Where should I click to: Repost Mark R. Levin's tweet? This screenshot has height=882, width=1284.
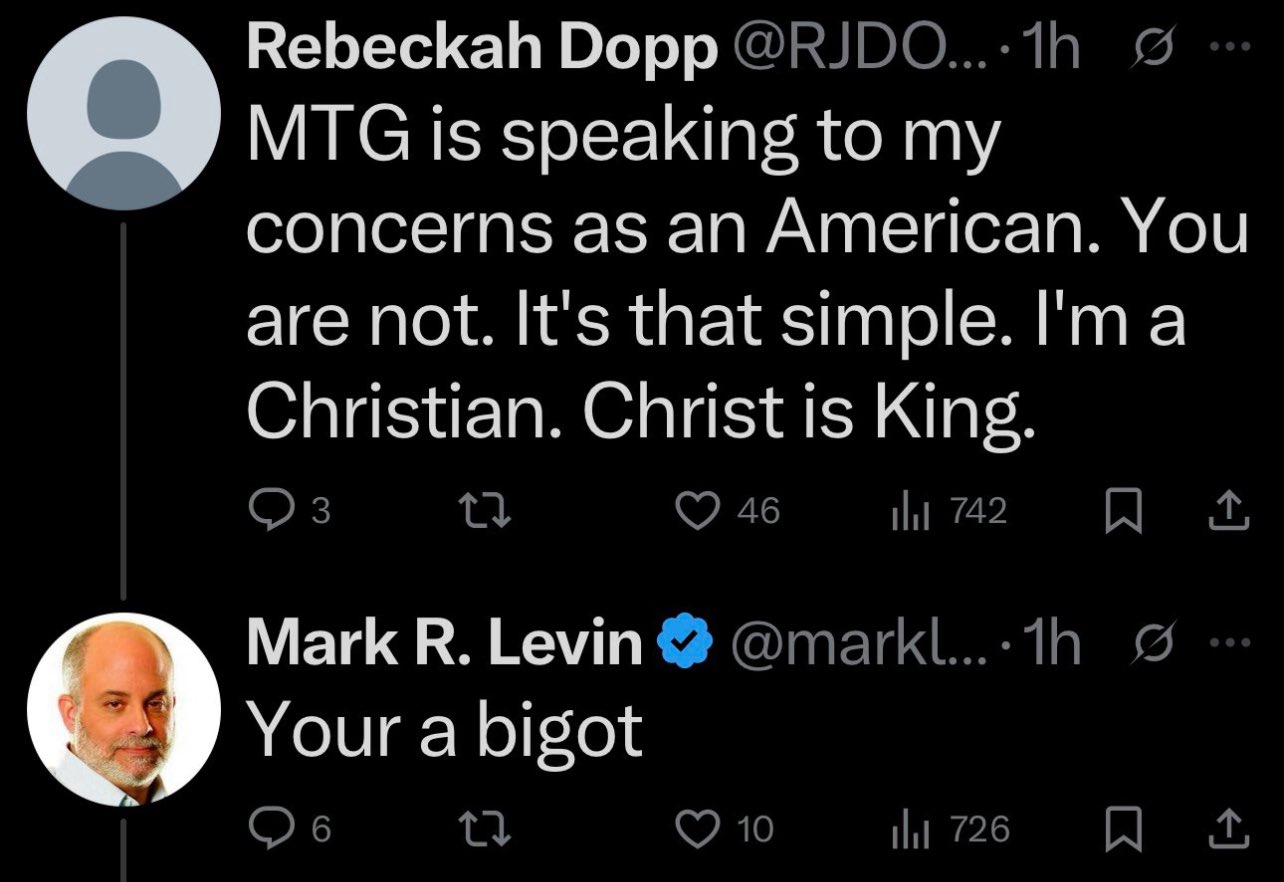click(x=489, y=829)
